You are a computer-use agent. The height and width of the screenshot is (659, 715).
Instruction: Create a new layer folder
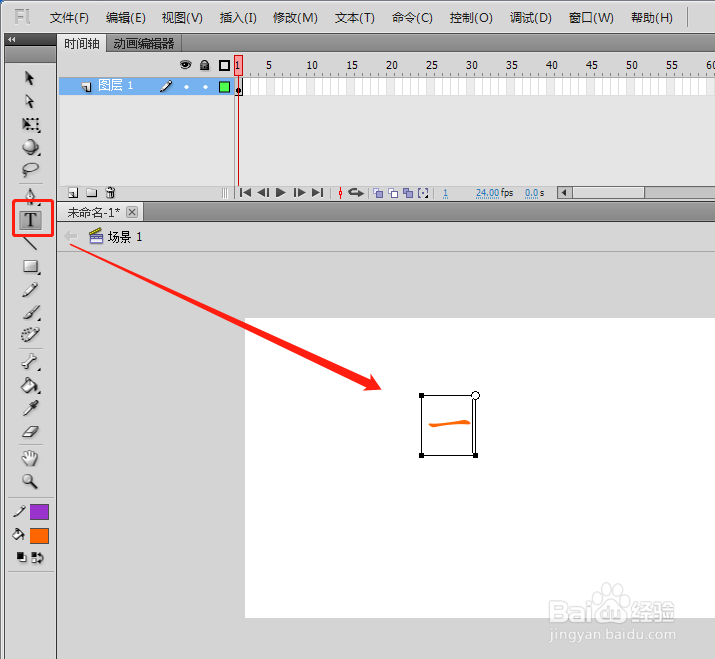point(92,193)
